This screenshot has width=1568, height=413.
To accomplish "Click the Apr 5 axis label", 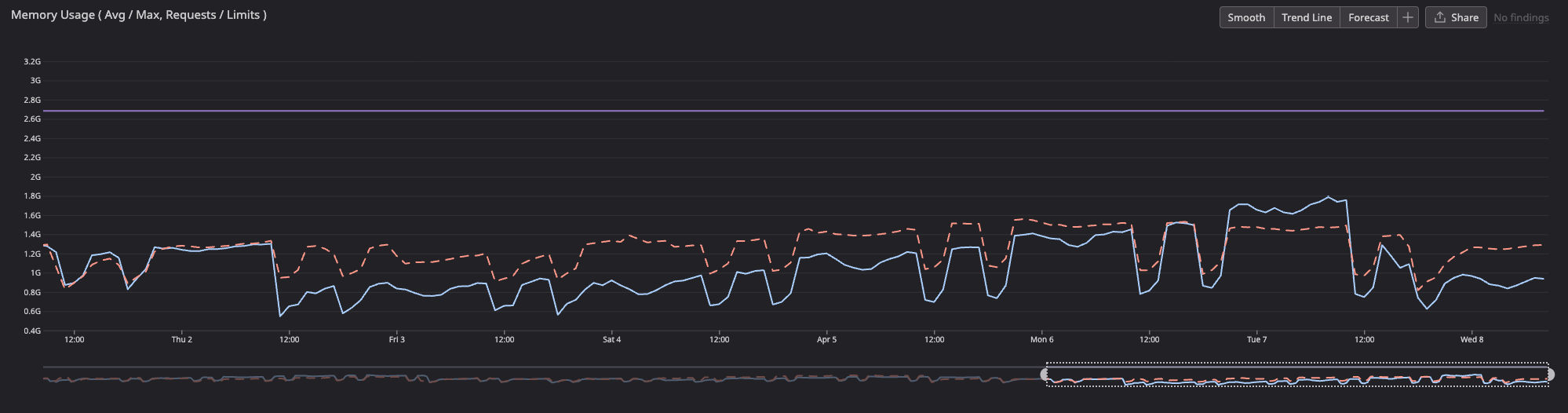I will pos(827,339).
